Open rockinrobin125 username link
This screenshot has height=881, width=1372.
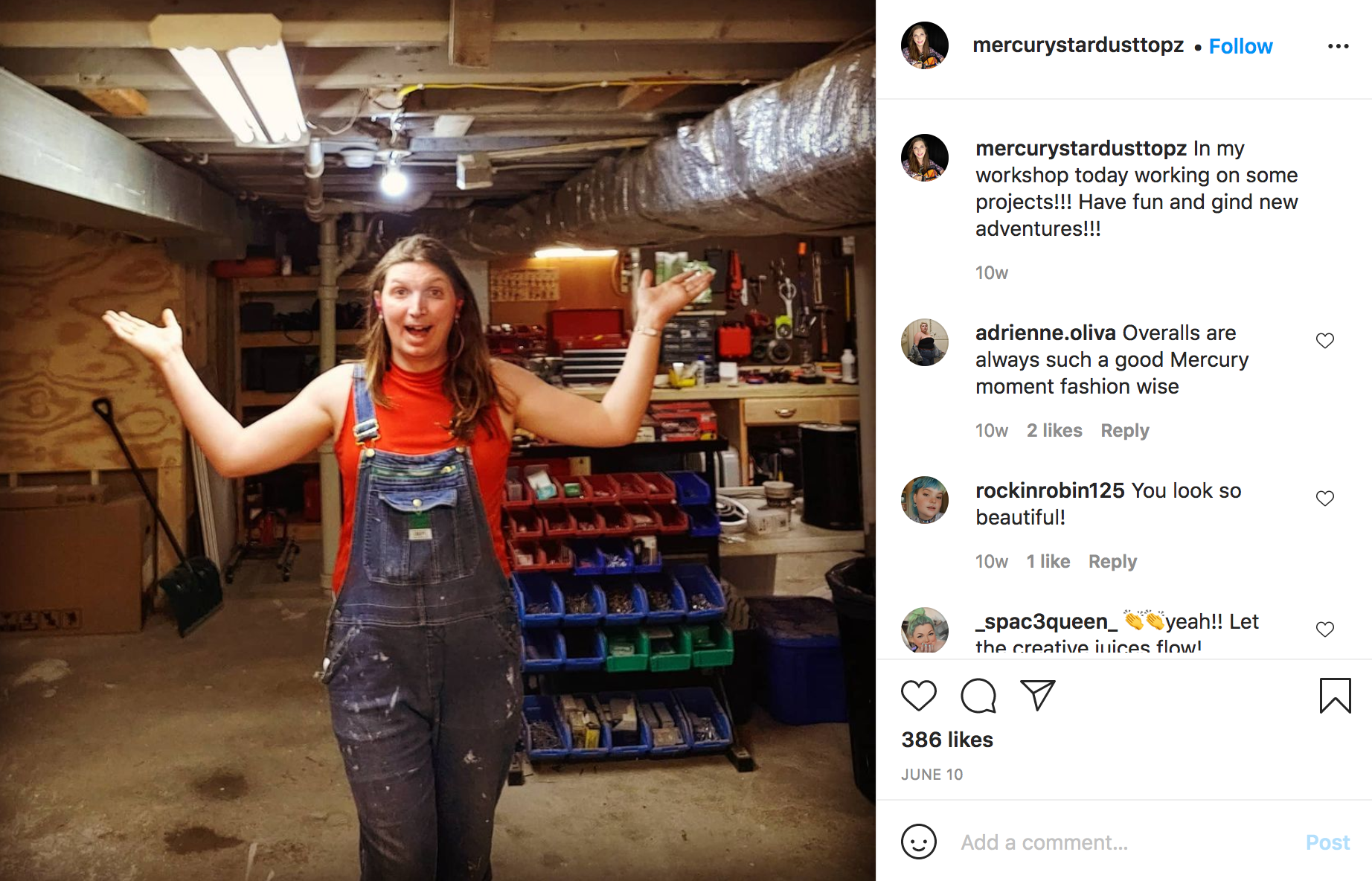pyautogui.click(x=1050, y=490)
